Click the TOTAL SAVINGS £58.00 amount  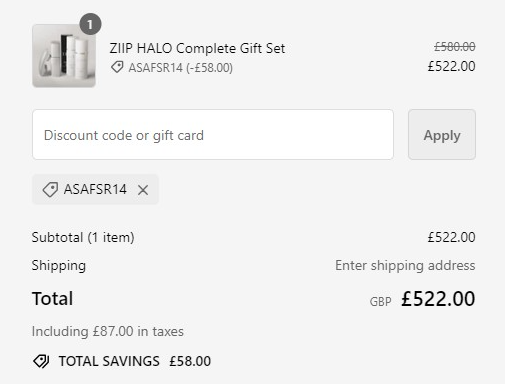click(x=190, y=361)
